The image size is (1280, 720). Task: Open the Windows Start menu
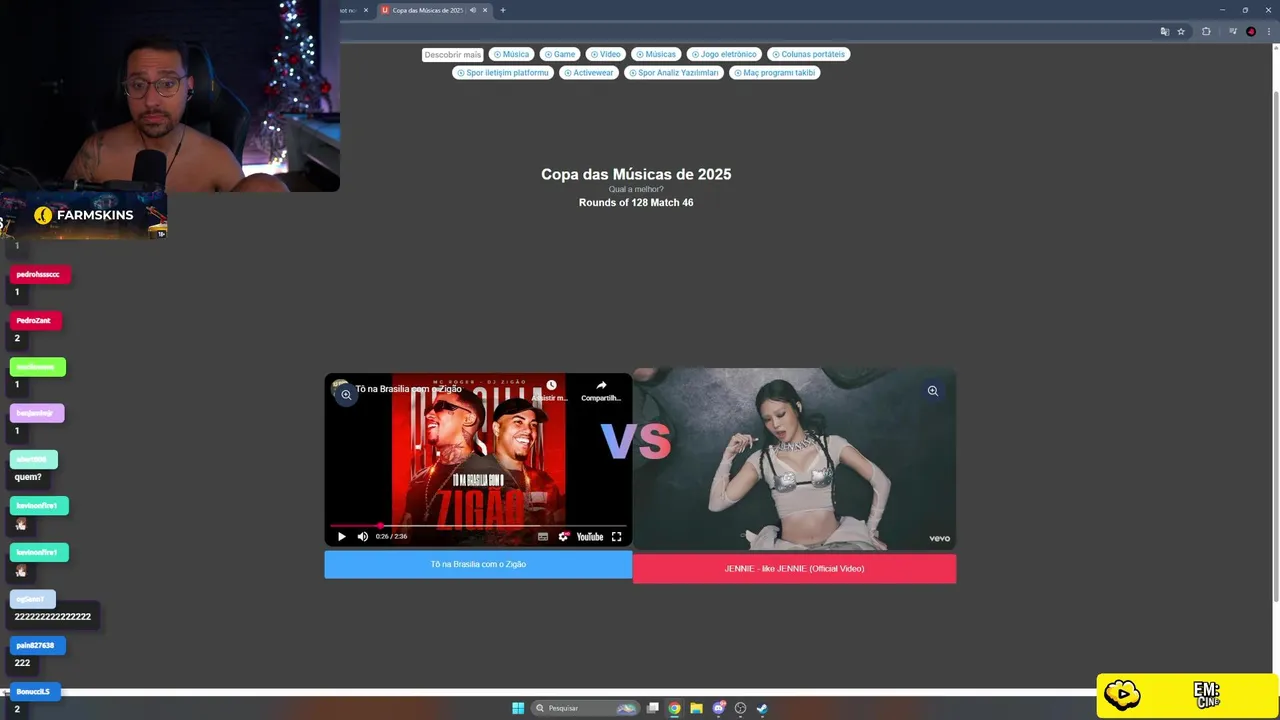518,708
